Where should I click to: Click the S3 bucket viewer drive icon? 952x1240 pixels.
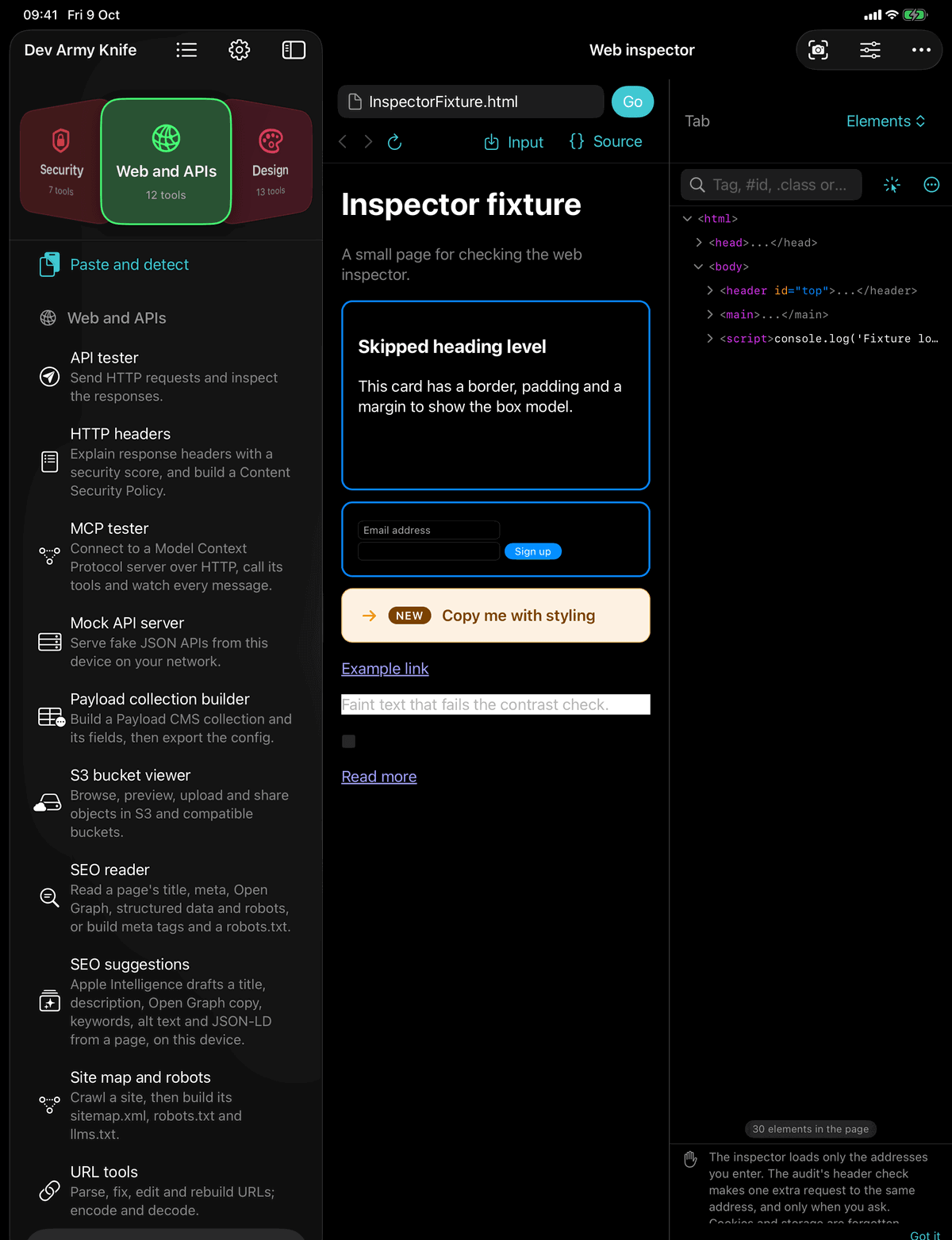[x=48, y=803]
